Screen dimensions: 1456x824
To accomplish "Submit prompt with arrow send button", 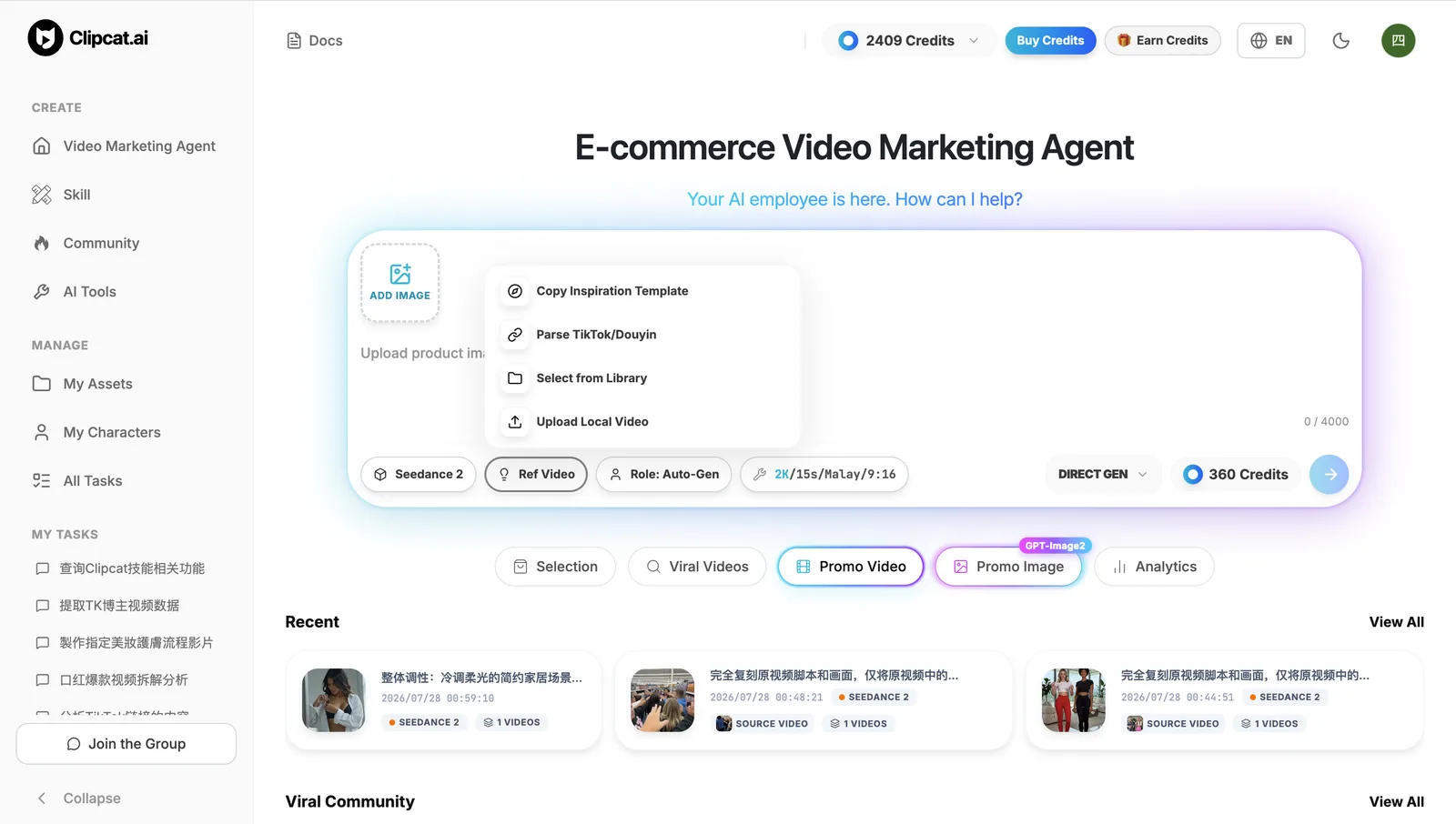I will tap(1329, 475).
